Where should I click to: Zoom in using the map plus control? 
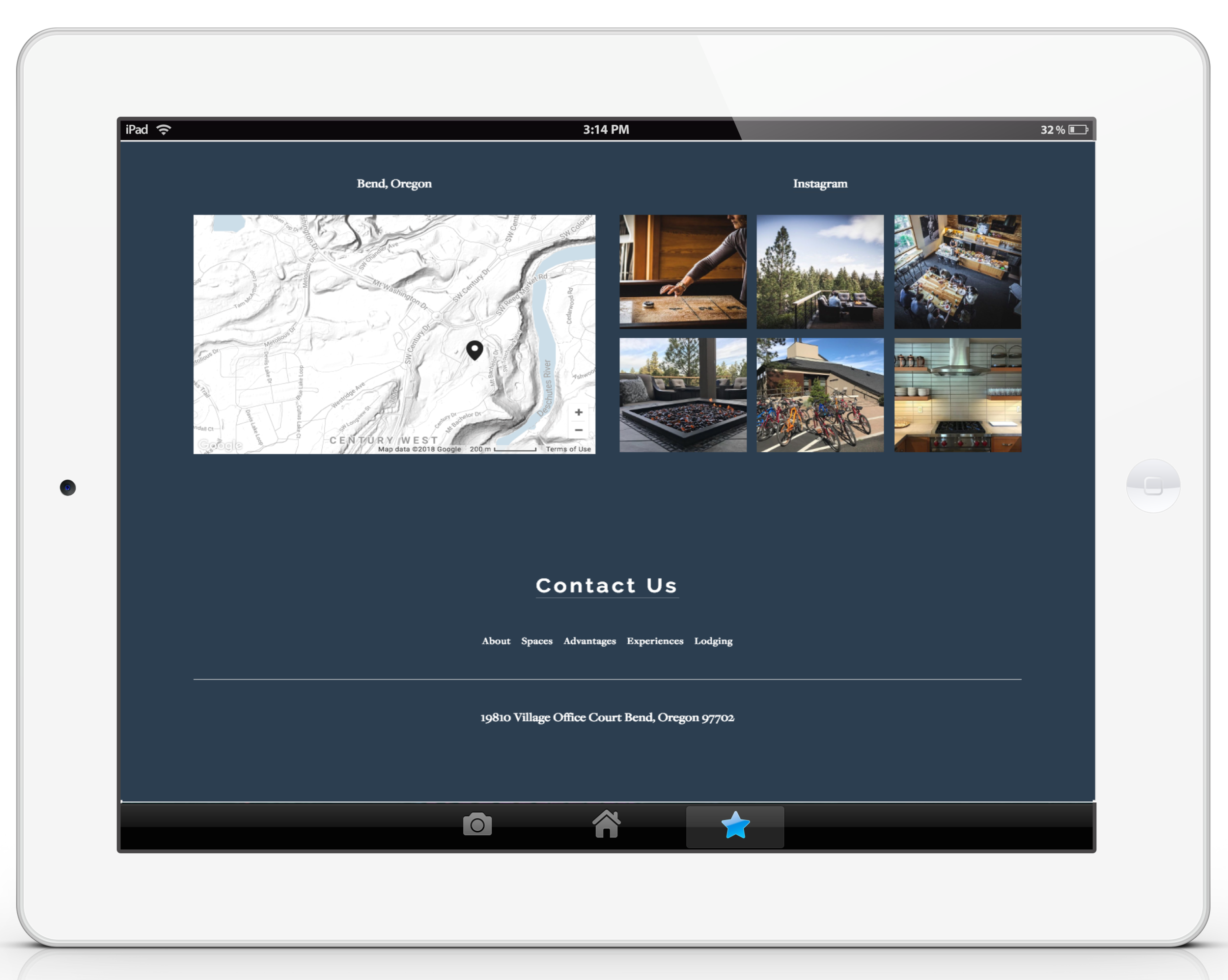(579, 412)
